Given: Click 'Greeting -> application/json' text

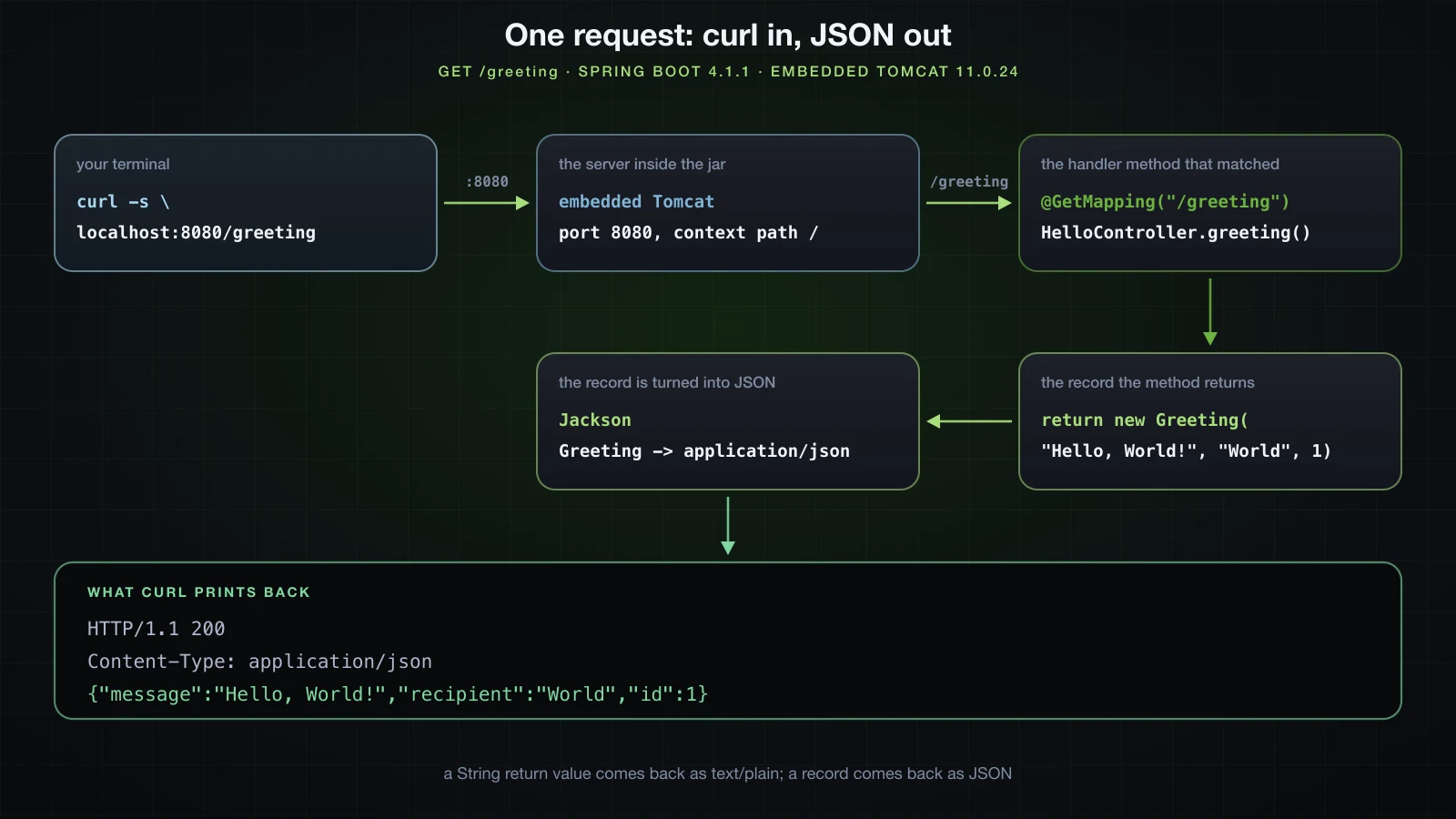Looking at the screenshot, I should click(x=704, y=451).
